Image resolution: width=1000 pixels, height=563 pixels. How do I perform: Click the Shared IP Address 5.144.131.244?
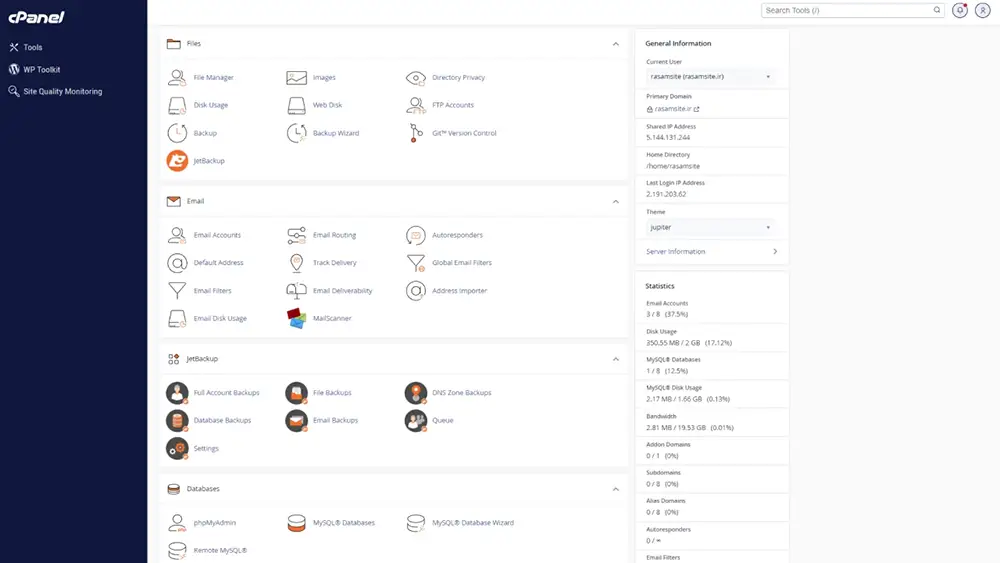pos(668,137)
